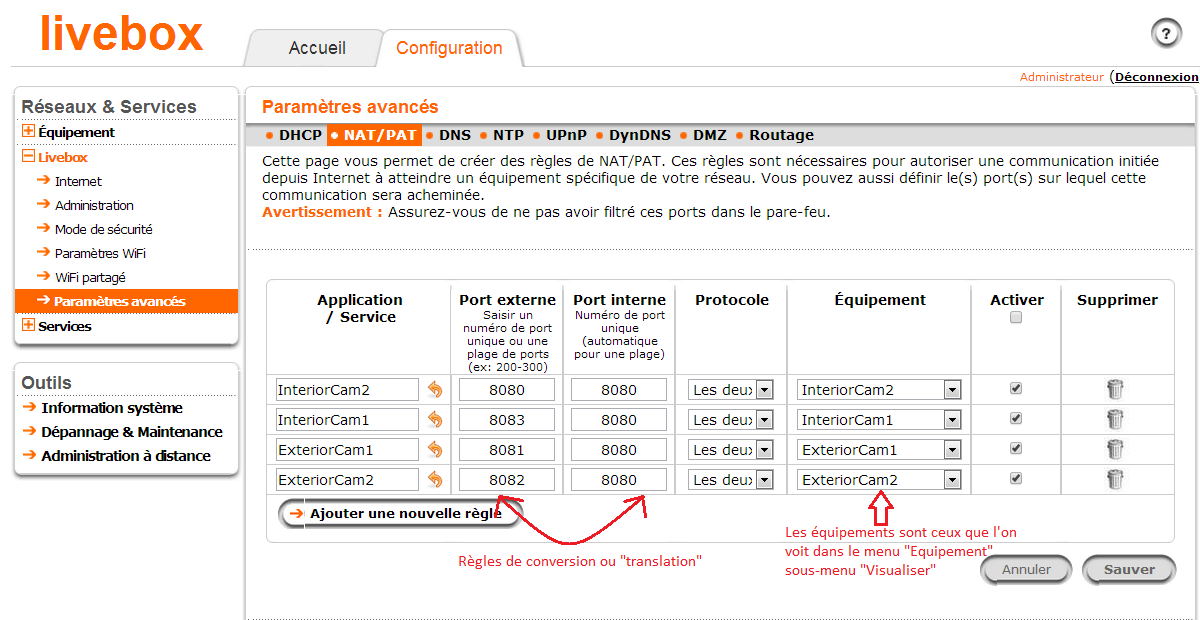Viewport: 1200px width, 620px height.
Task: Open Équipement dropdown showing ExteriorCam2
Action: click(x=951, y=480)
